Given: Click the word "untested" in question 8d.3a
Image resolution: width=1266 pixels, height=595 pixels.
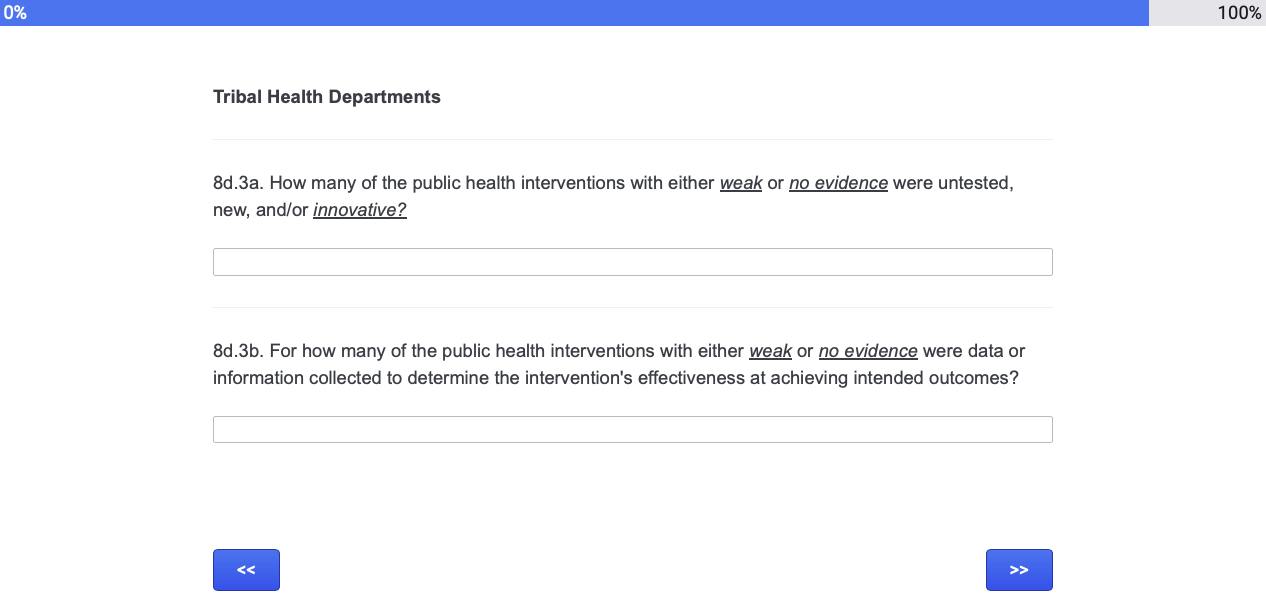Looking at the screenshot, I should (981, 184).
